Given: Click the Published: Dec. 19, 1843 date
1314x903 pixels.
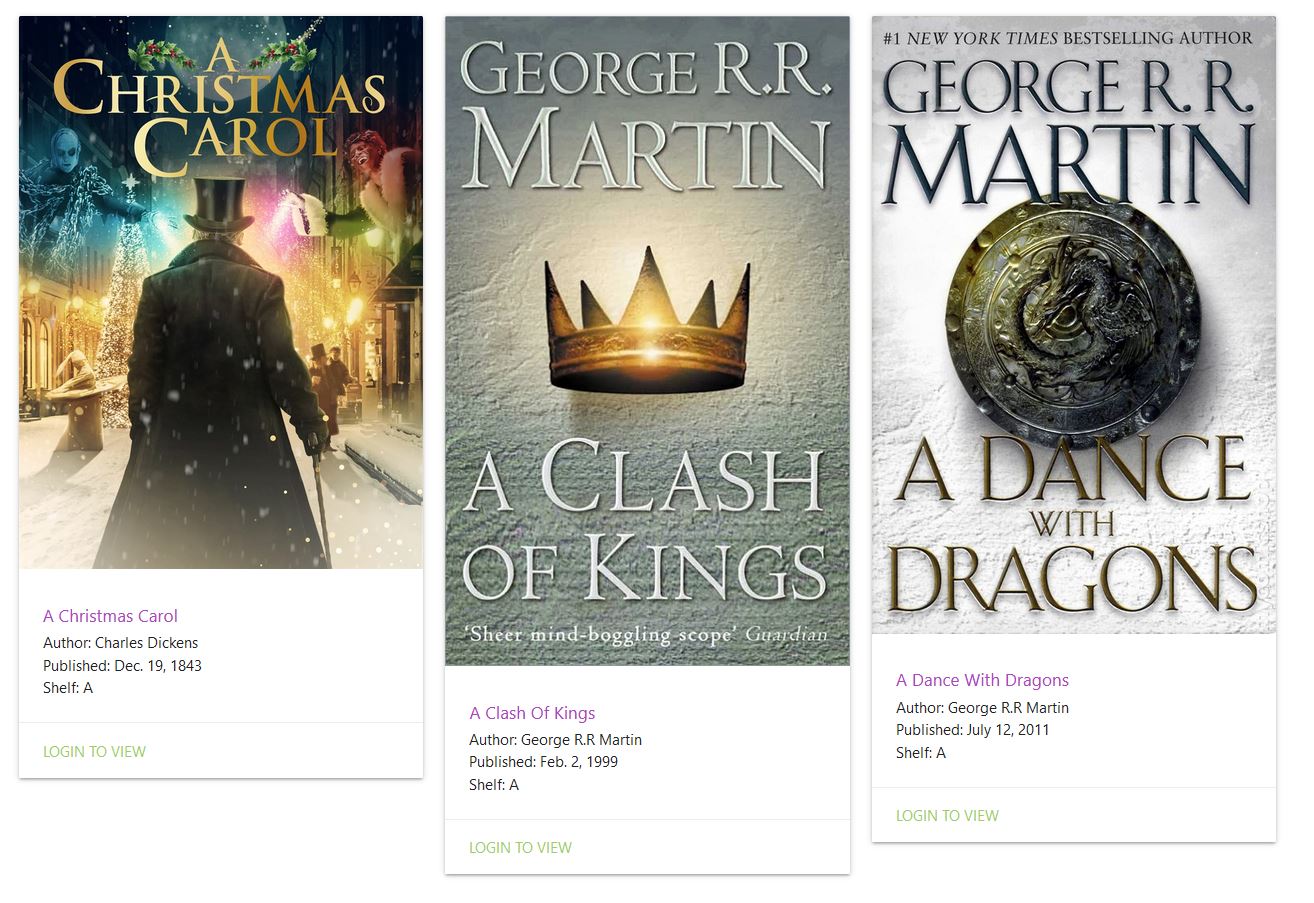Looking at the screenshot, I should click(122, 665).
